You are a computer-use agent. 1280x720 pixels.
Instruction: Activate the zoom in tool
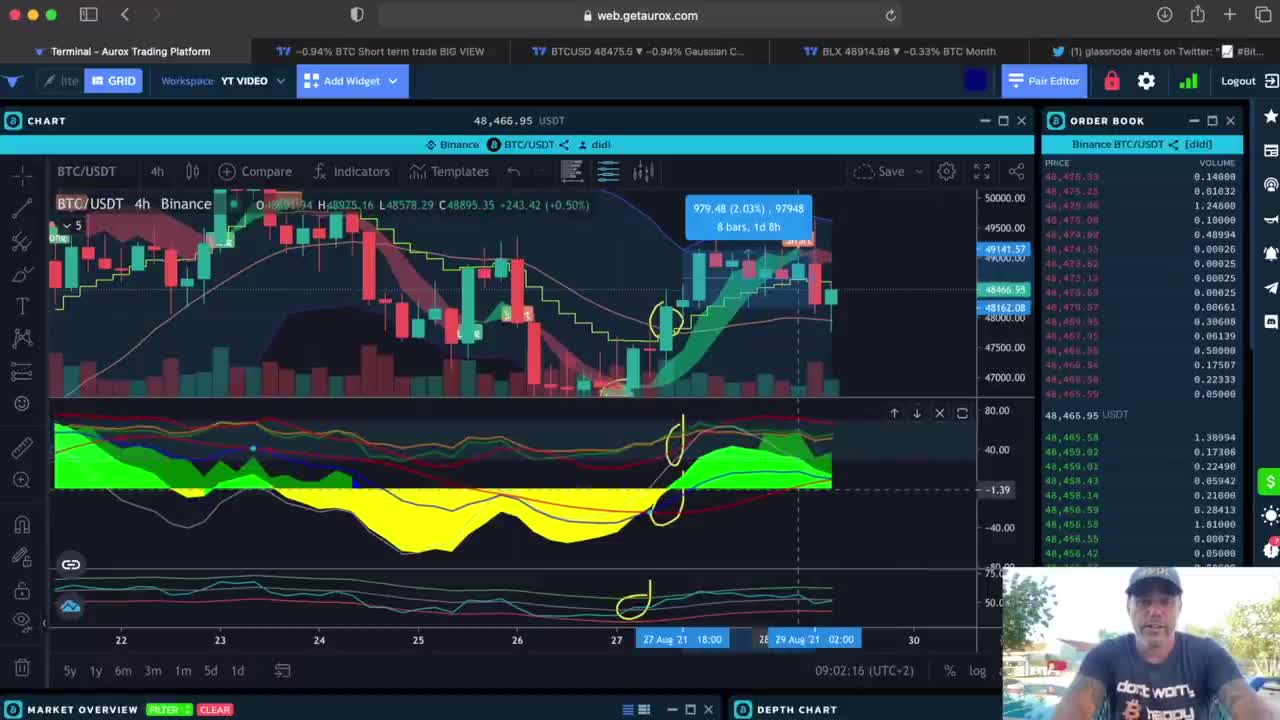22,481
